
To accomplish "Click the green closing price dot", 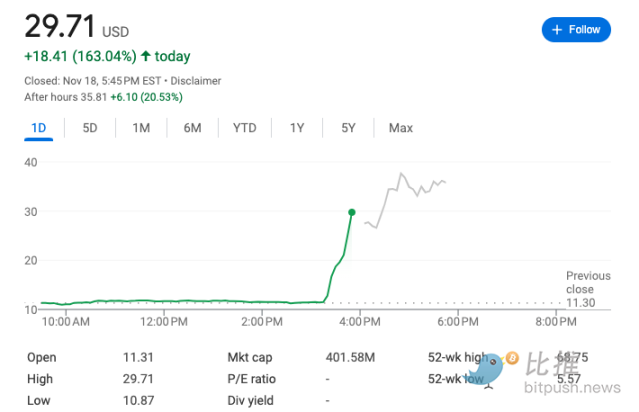I will click(x=352, y=212).
